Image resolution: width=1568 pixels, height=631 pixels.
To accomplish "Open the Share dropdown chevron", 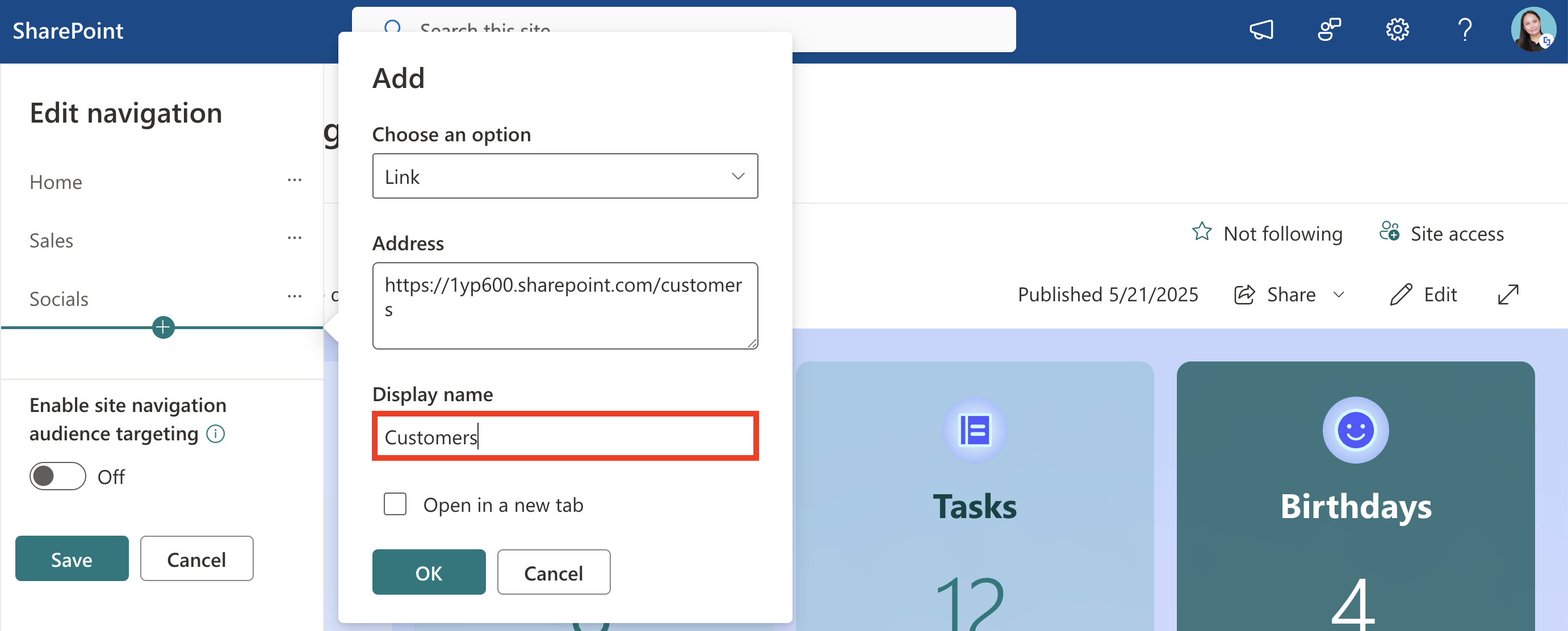I will [x=1339, y=295].
